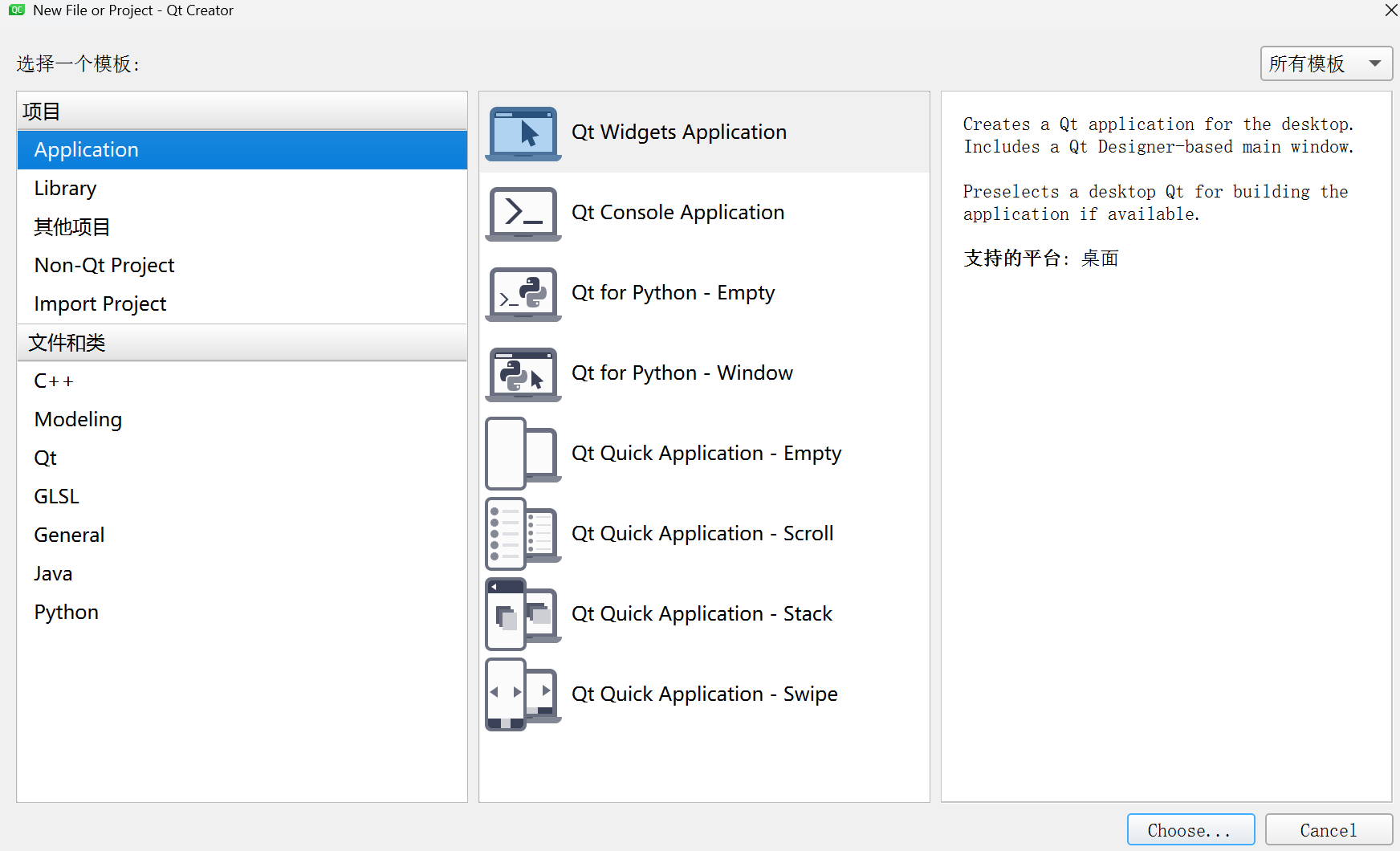Choose the Qt Quick Application - Empty icon

point(523,454)
